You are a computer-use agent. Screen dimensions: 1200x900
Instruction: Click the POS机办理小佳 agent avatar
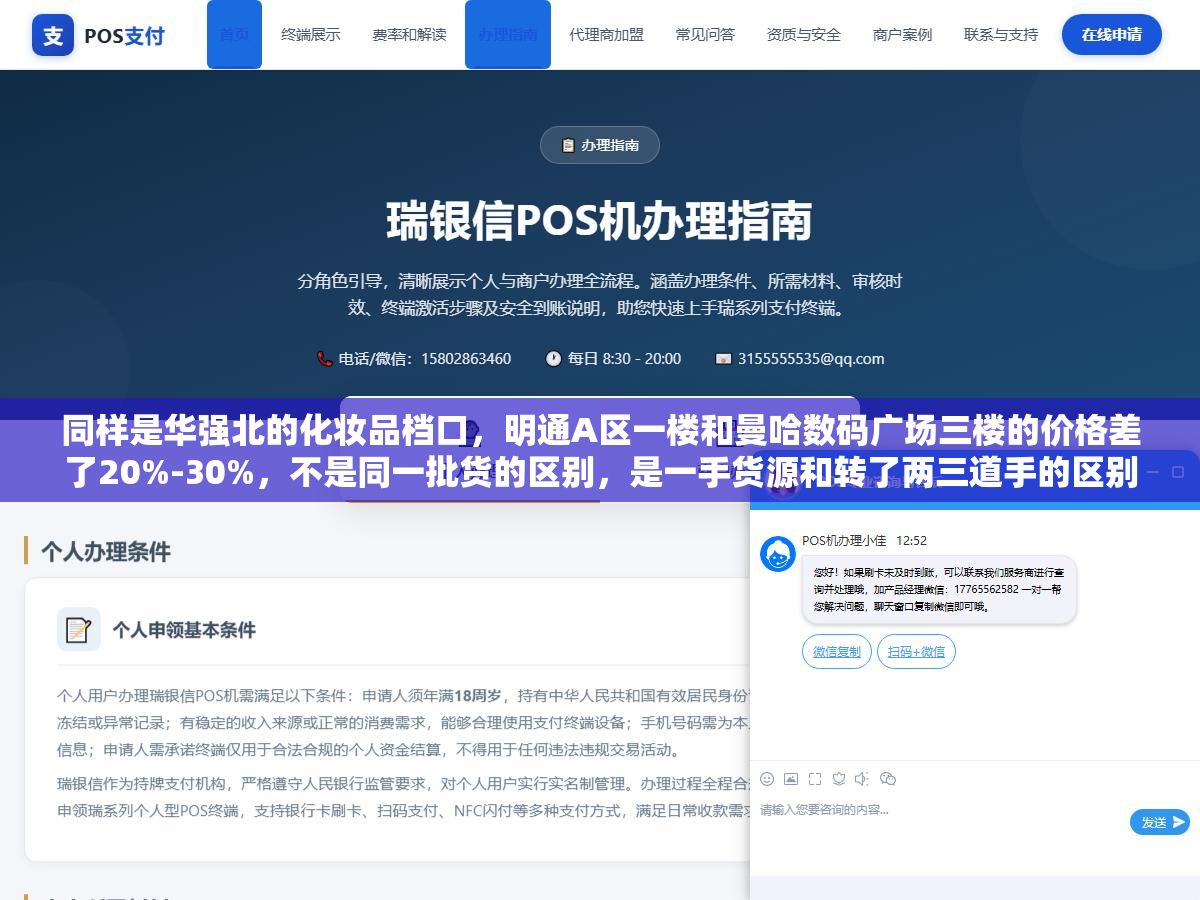778,554
